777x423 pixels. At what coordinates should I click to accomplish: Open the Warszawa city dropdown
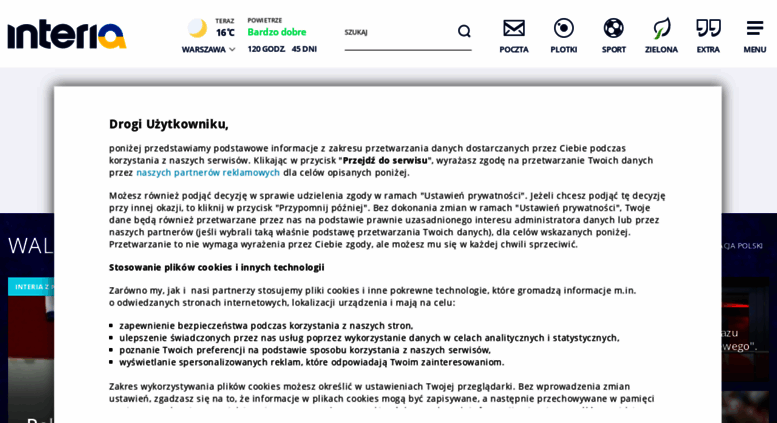208,50
